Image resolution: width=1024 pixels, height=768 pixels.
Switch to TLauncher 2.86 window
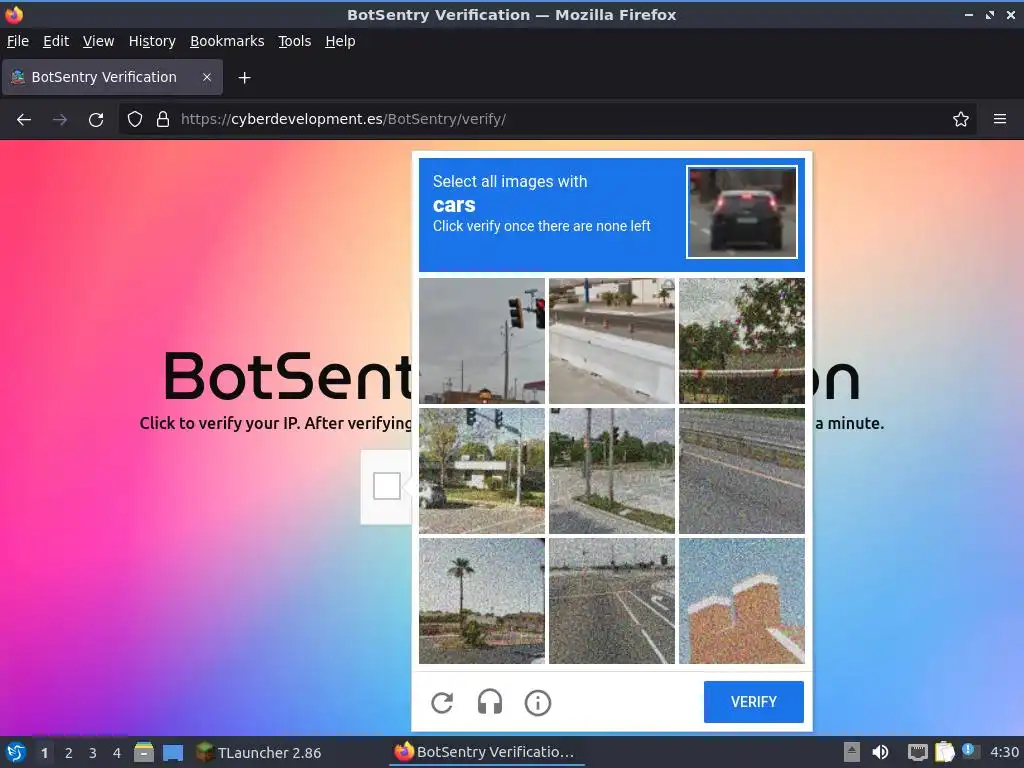click(x=259, y=752)
